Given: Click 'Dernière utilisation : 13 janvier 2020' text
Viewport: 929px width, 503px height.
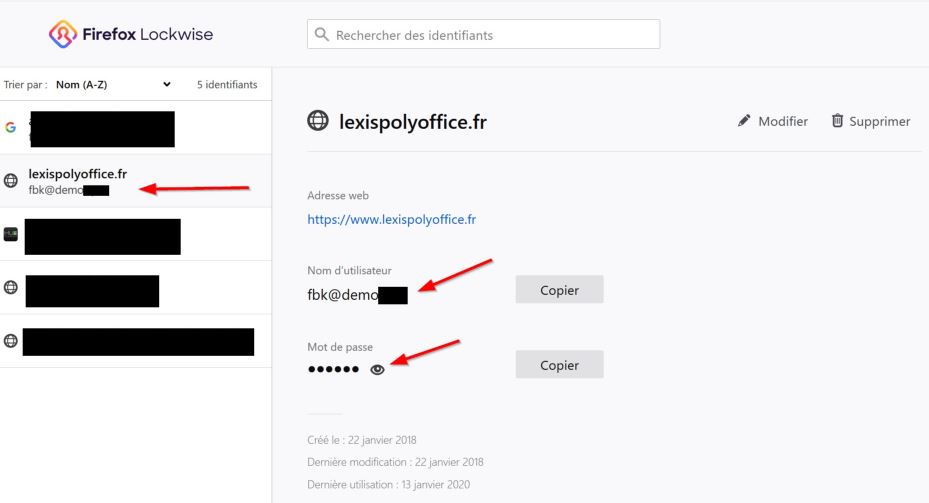Looking at the screenshot, I should click(389, 485).
